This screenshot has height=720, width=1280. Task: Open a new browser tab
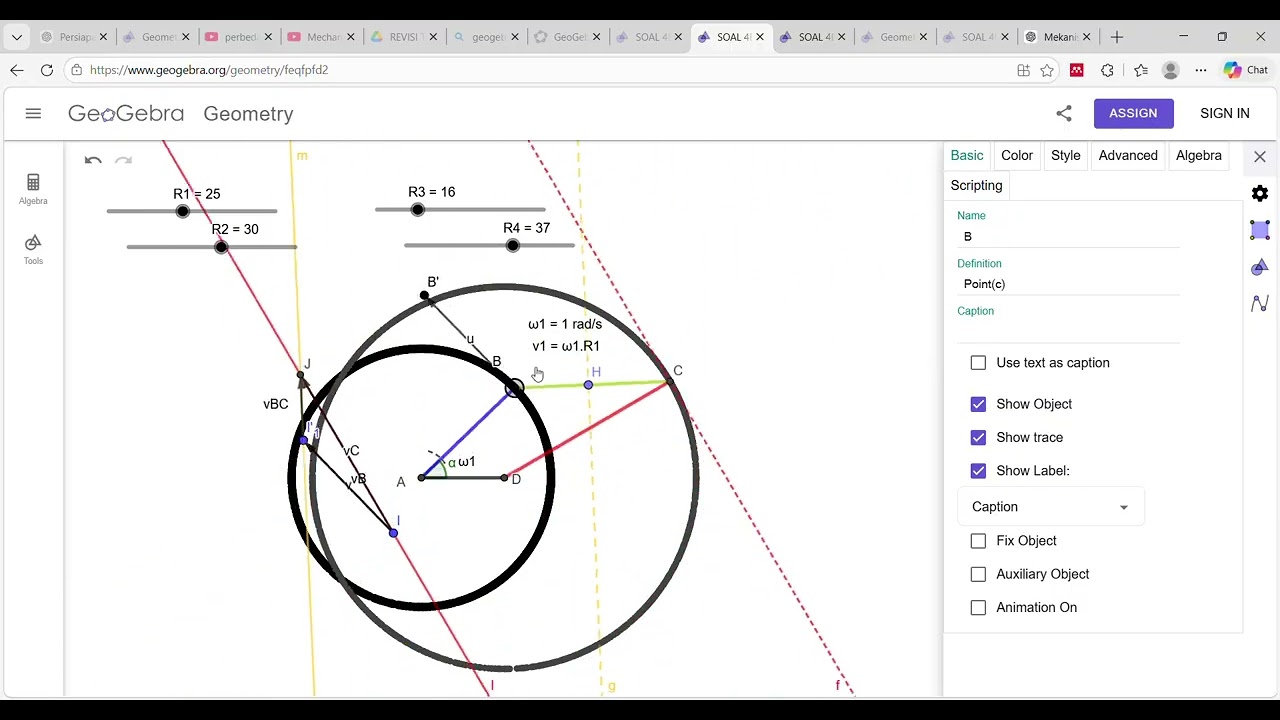click(1117, 37)
